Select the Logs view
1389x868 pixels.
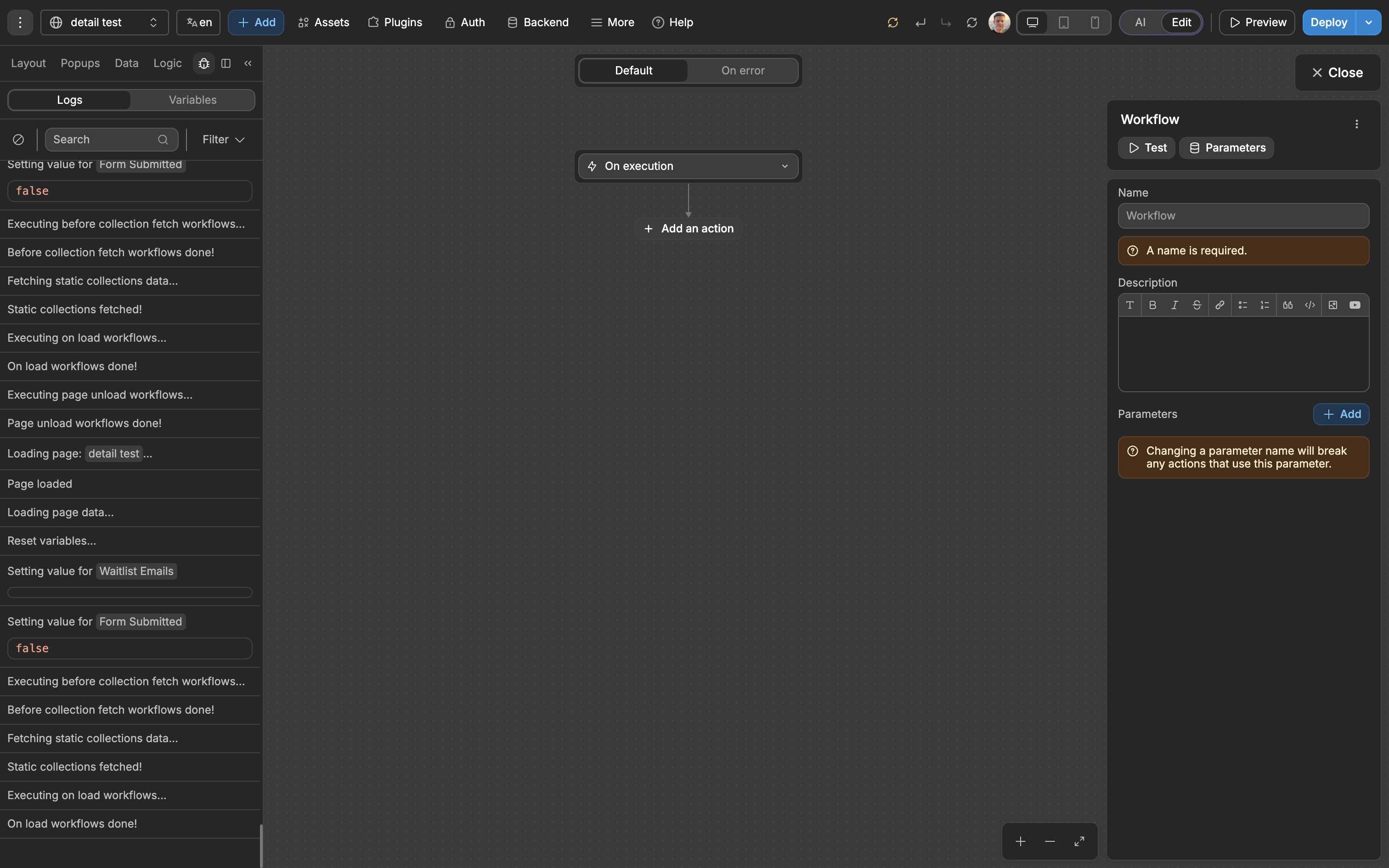69,100
